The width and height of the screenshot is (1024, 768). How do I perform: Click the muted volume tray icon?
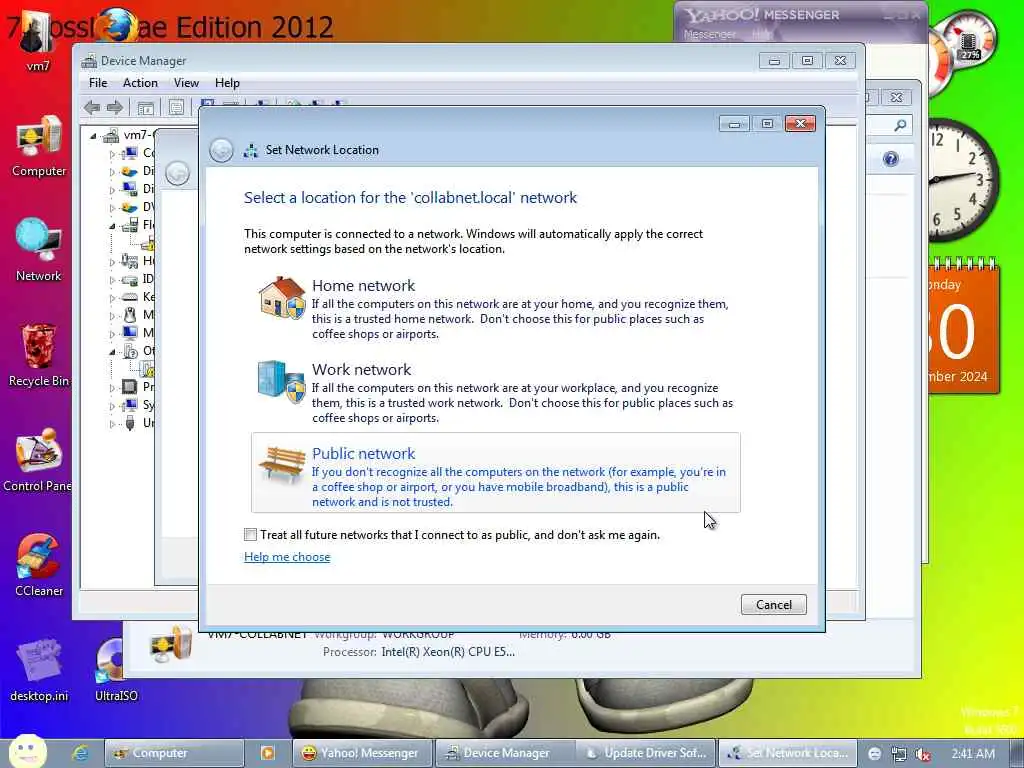[923, 754]
